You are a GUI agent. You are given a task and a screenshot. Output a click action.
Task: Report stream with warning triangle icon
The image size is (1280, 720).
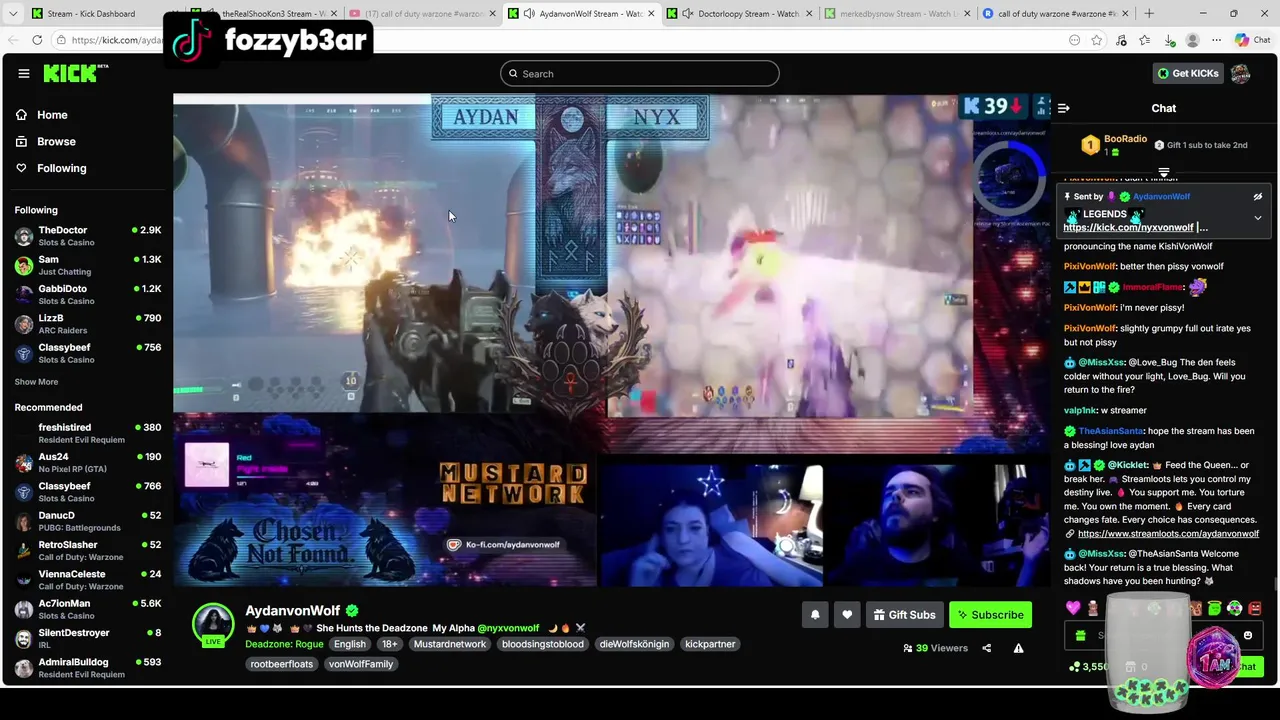(x=1018, y=648)
